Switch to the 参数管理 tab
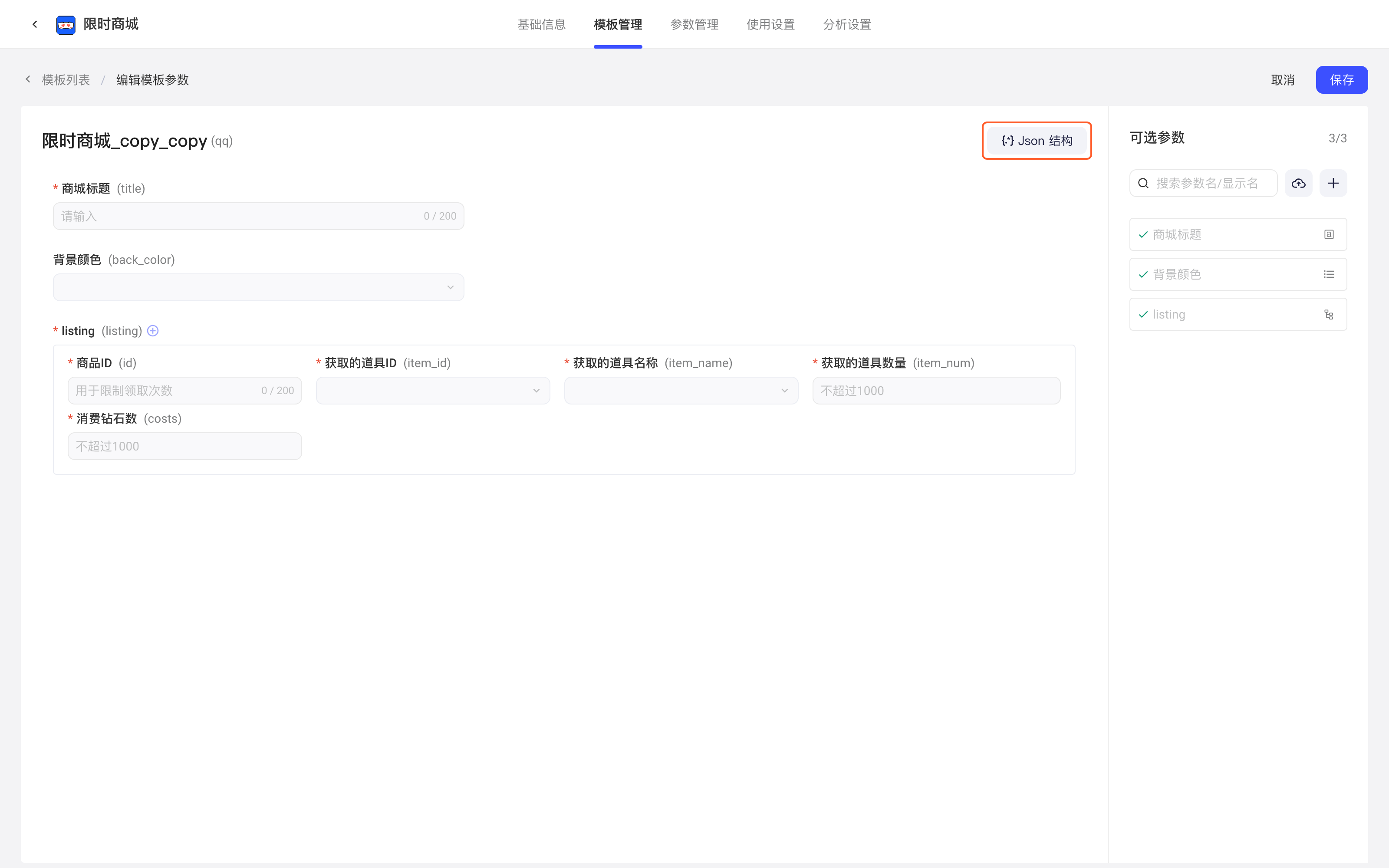This screenshot has width=1389, height=868. pos(694,24)
